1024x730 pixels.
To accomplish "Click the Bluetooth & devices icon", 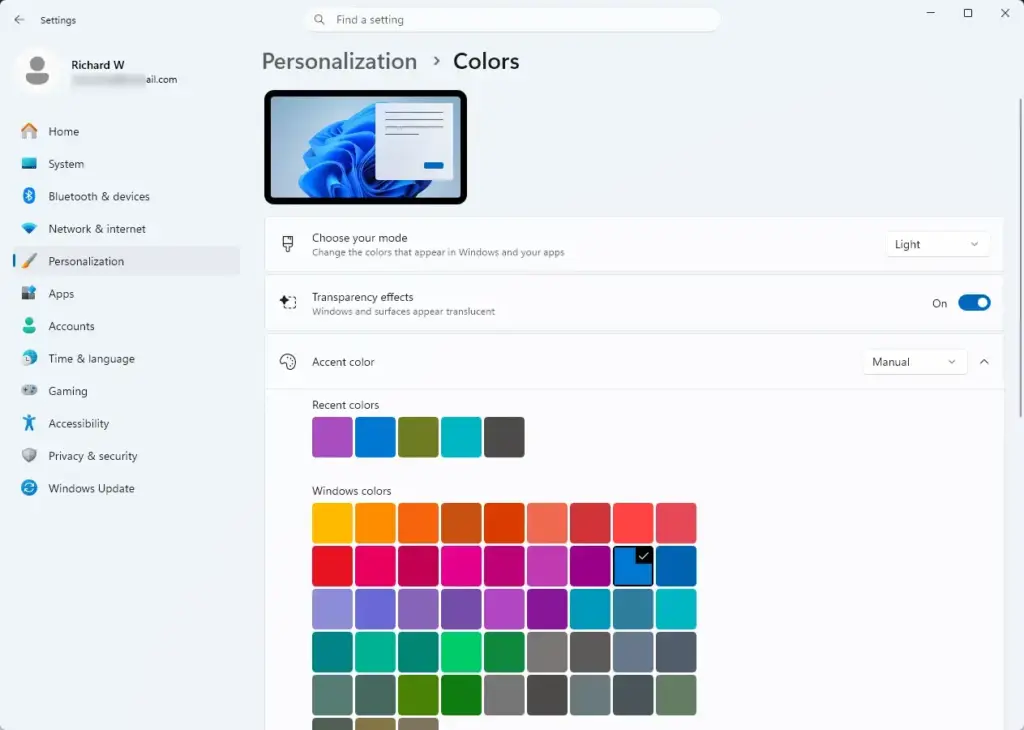I will [x=29, y=196].
